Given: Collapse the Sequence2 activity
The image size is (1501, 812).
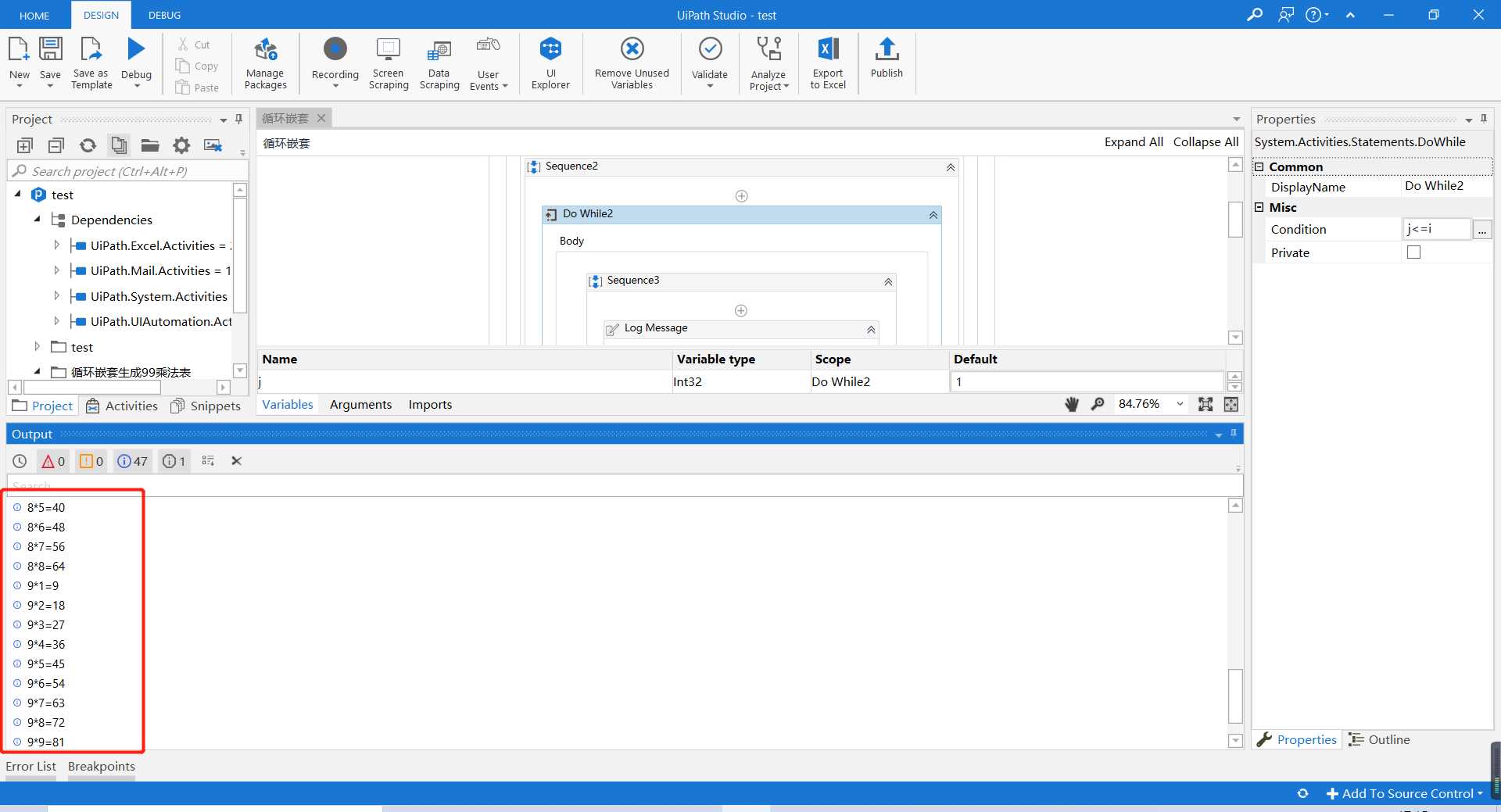Looking at the screenshot, I should pyautogui.click(x=951, y=167).
